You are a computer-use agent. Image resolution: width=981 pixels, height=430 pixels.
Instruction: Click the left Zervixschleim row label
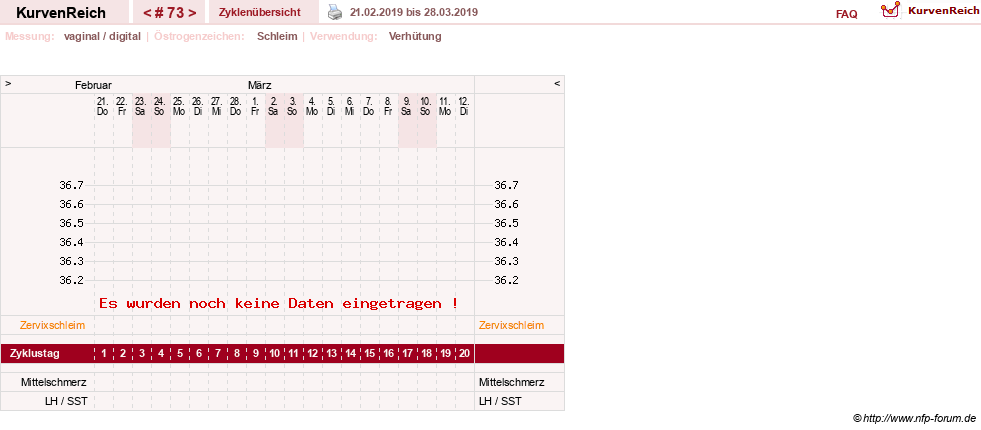(53, 325)
